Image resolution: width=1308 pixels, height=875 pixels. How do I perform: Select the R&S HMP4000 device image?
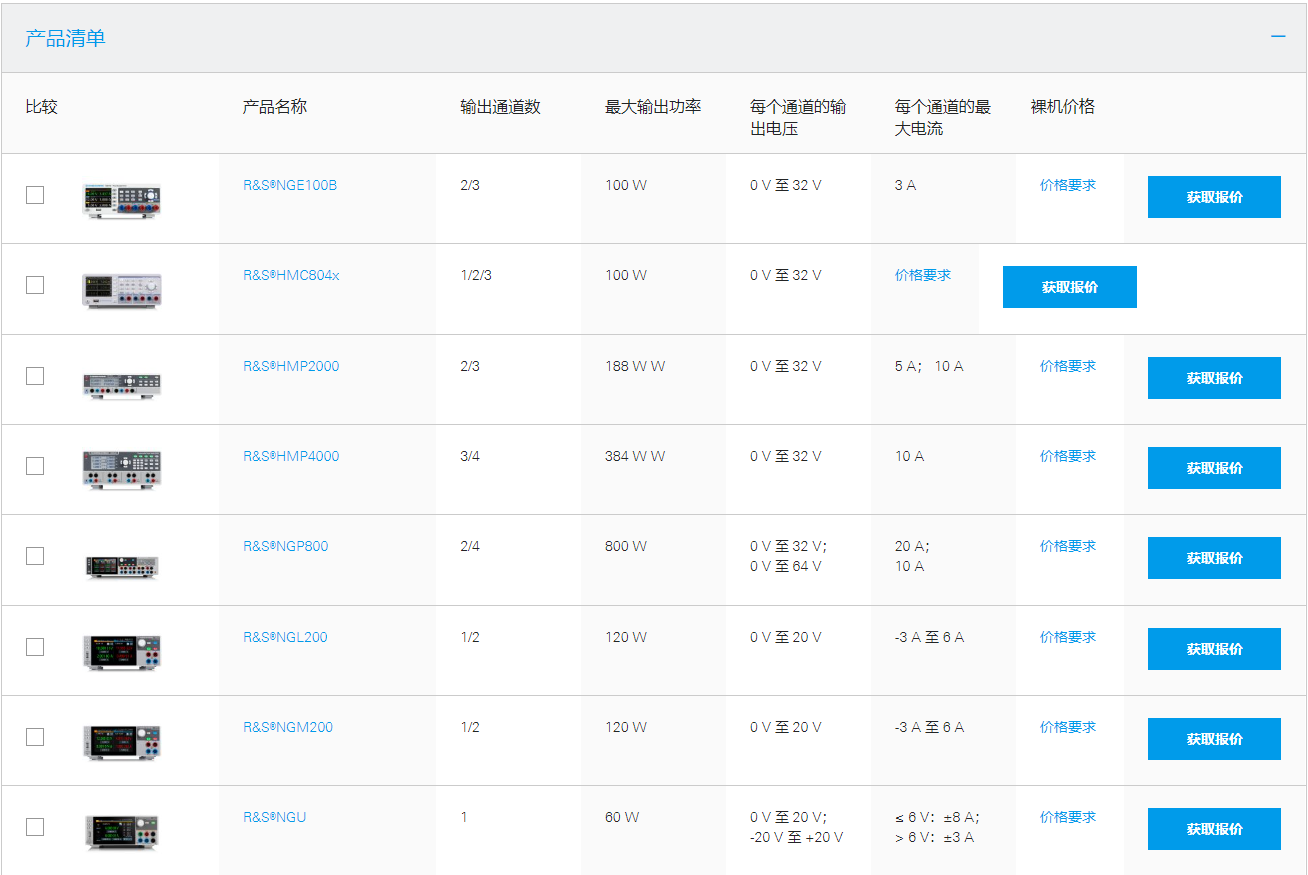121,469
